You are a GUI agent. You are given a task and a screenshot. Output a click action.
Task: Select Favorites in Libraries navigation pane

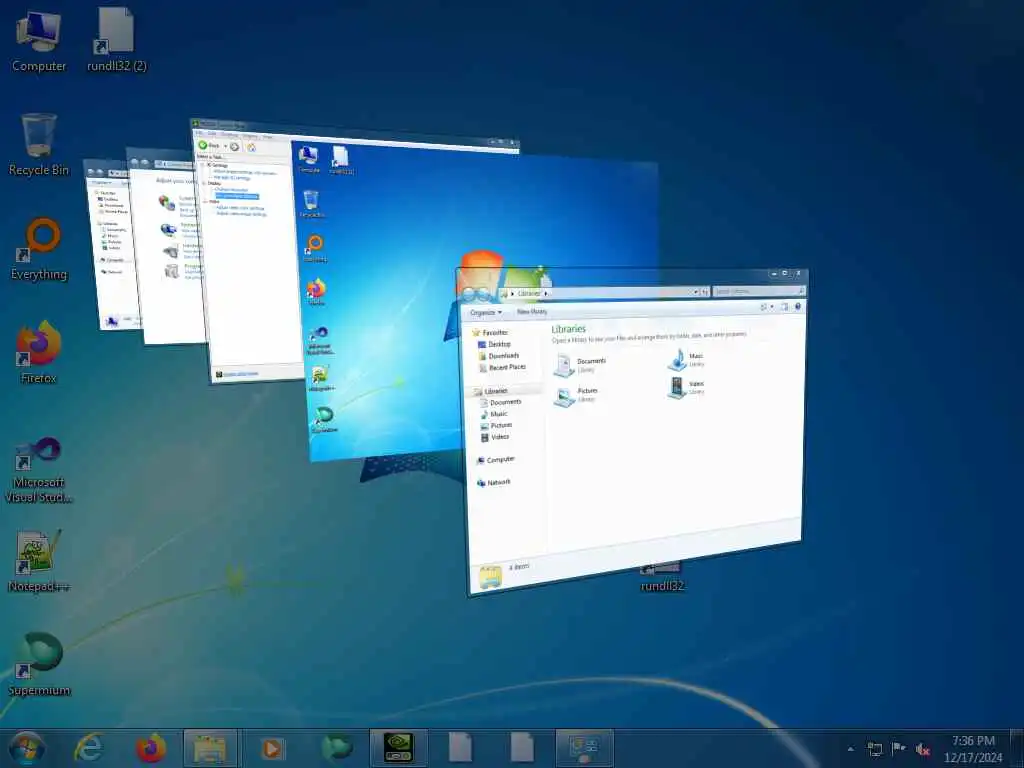point(490,332)
